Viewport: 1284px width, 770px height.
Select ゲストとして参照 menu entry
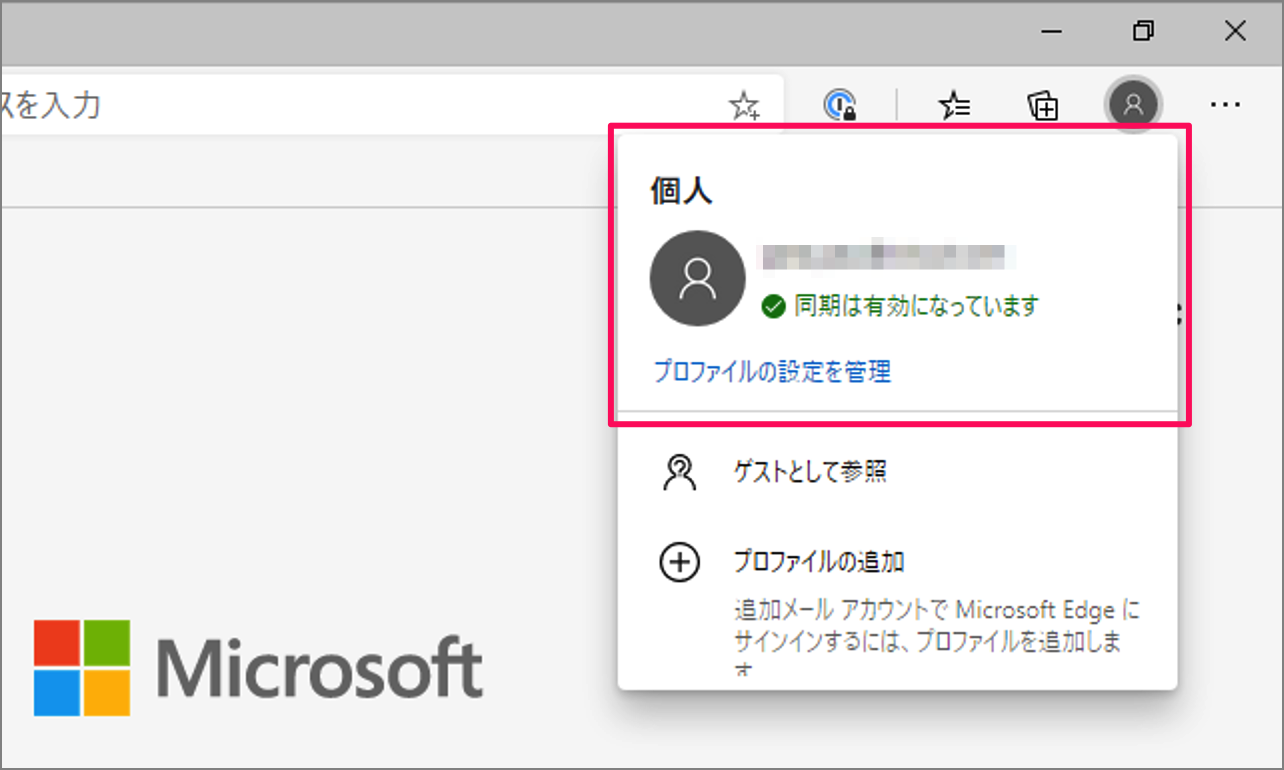[x=897, y=472]
